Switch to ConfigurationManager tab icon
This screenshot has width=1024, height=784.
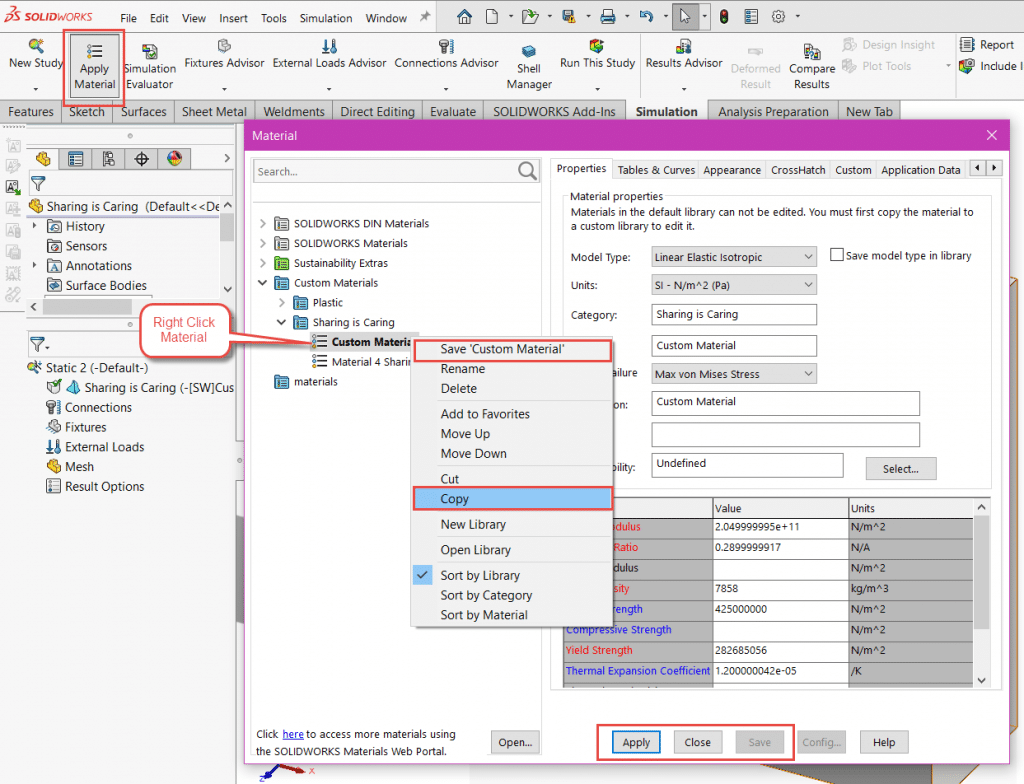[108, 159]
